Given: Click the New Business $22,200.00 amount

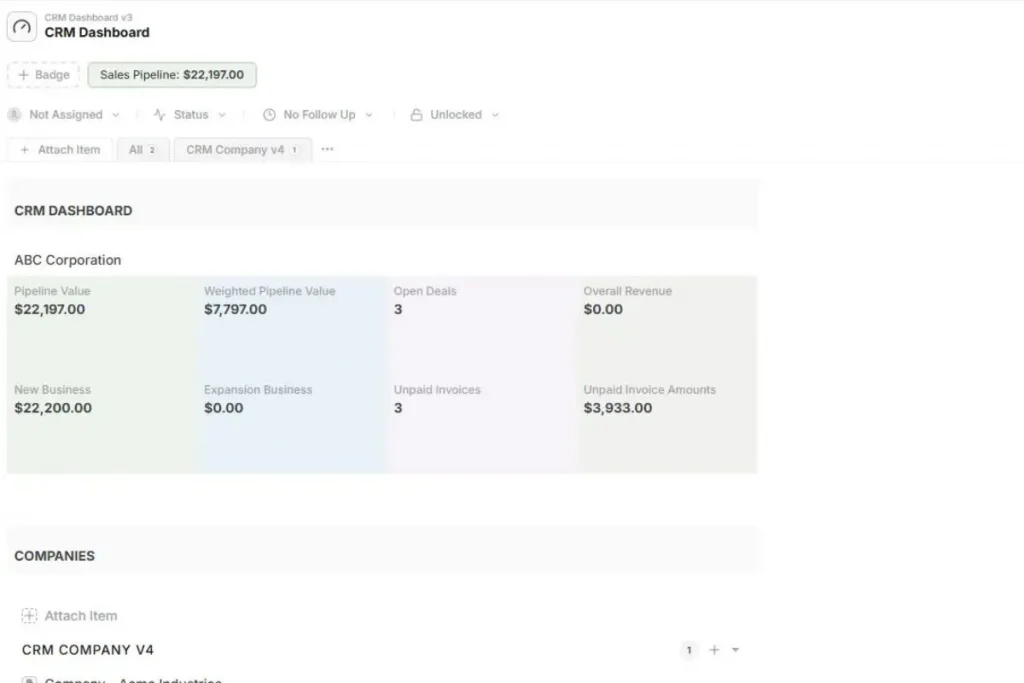Looking at the screenshot, I should pyautogui.click(x=53, y=408).
